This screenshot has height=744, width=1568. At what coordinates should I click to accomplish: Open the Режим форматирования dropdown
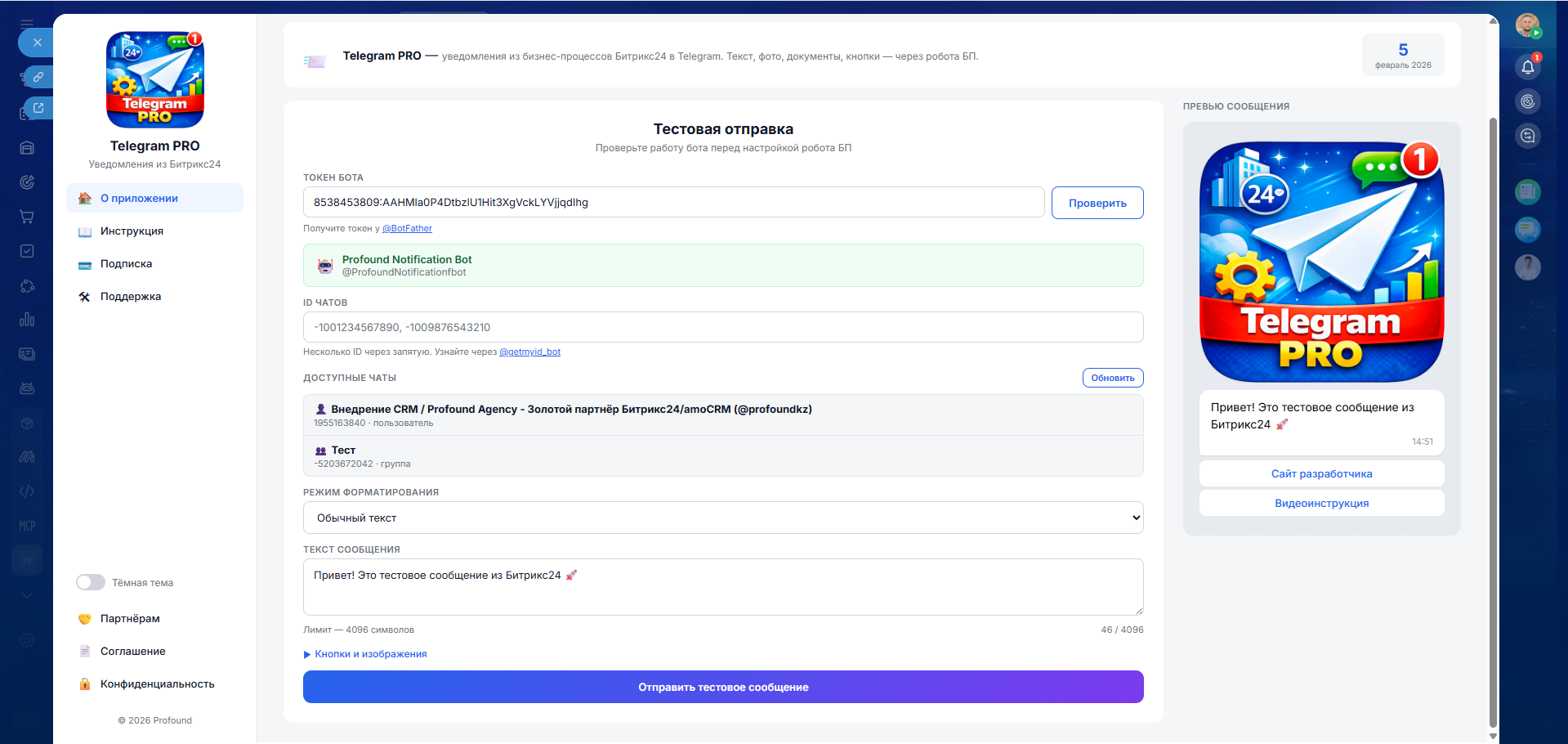coord(722,518)
